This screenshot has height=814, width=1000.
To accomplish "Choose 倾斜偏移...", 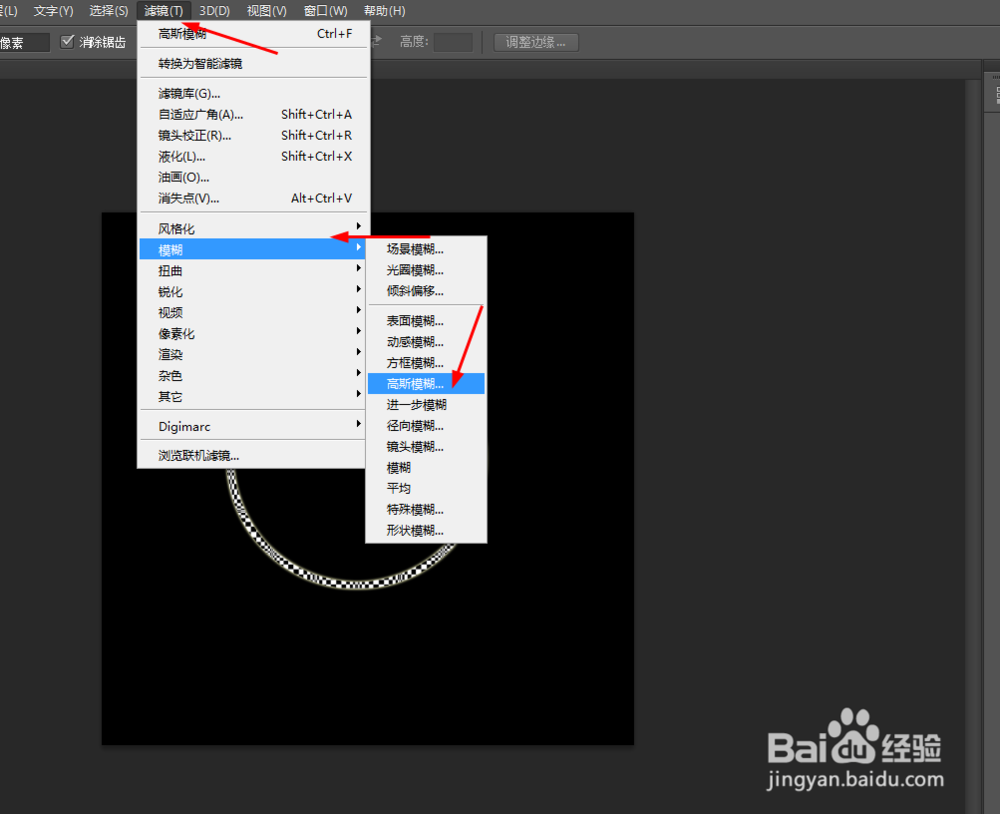I will coord(426,292).
